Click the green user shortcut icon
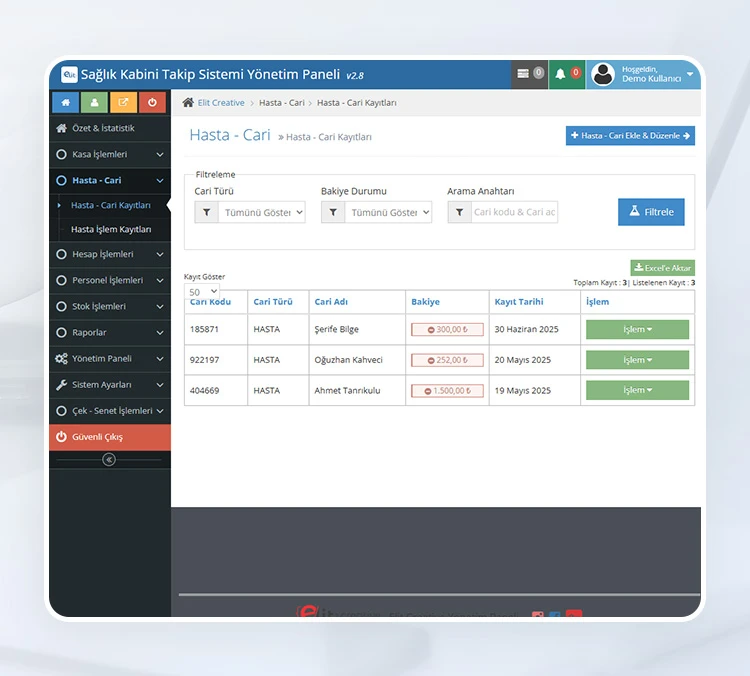 tap(94, 102)
